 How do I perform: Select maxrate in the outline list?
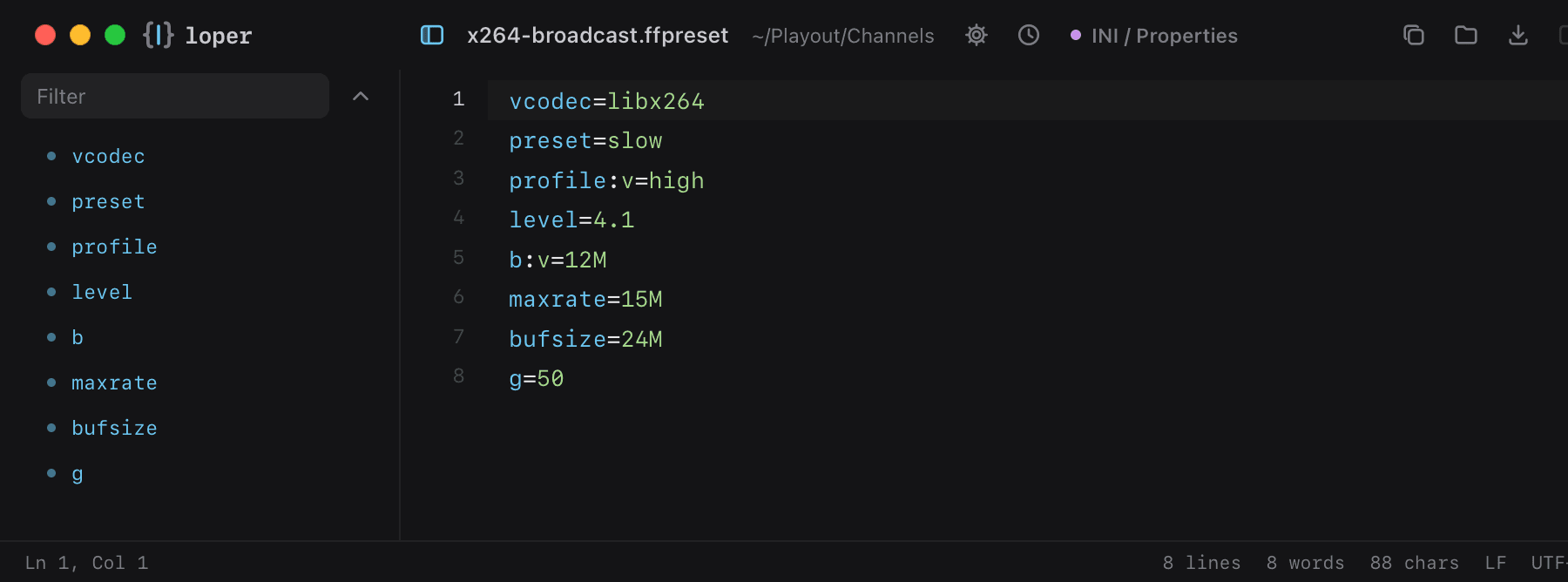click(114, 383)
